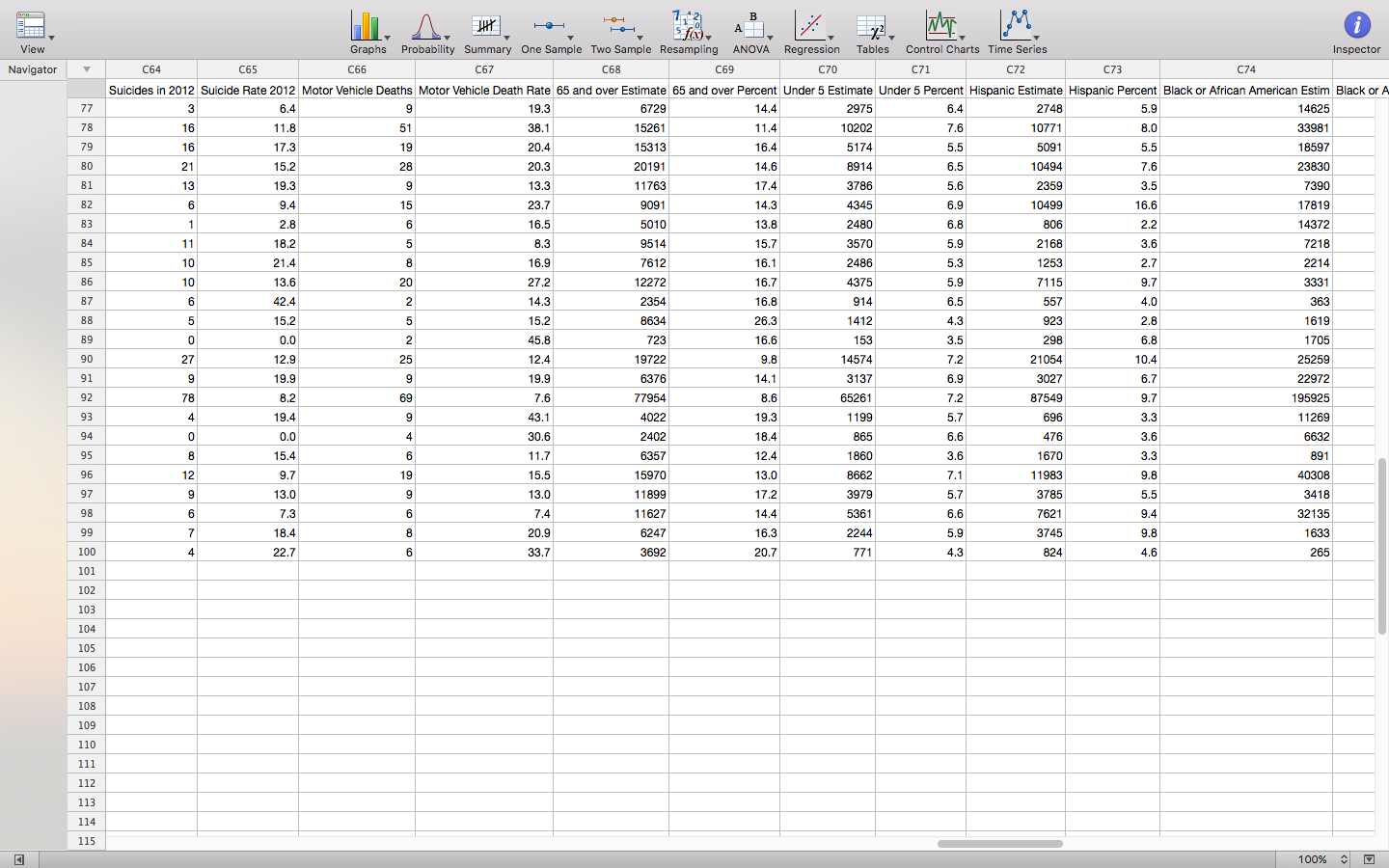Select column header C71
The height and width of the screenshot is (868, 1389).
coord(921,69)
